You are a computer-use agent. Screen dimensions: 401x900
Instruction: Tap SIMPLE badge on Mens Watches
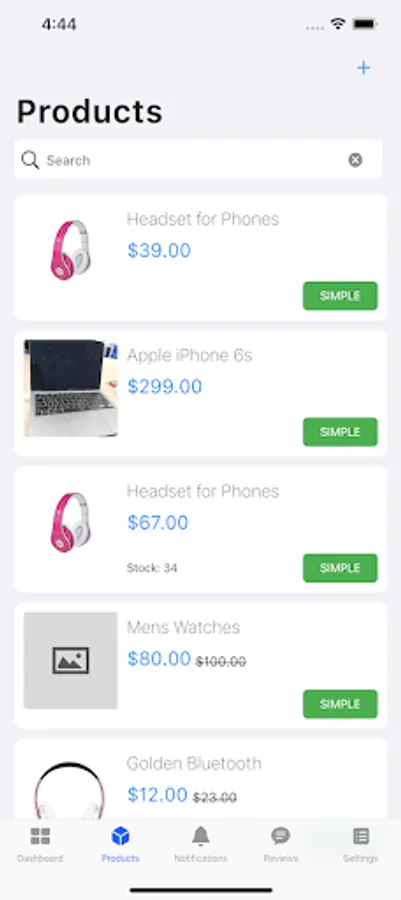(x=340, y=704)
